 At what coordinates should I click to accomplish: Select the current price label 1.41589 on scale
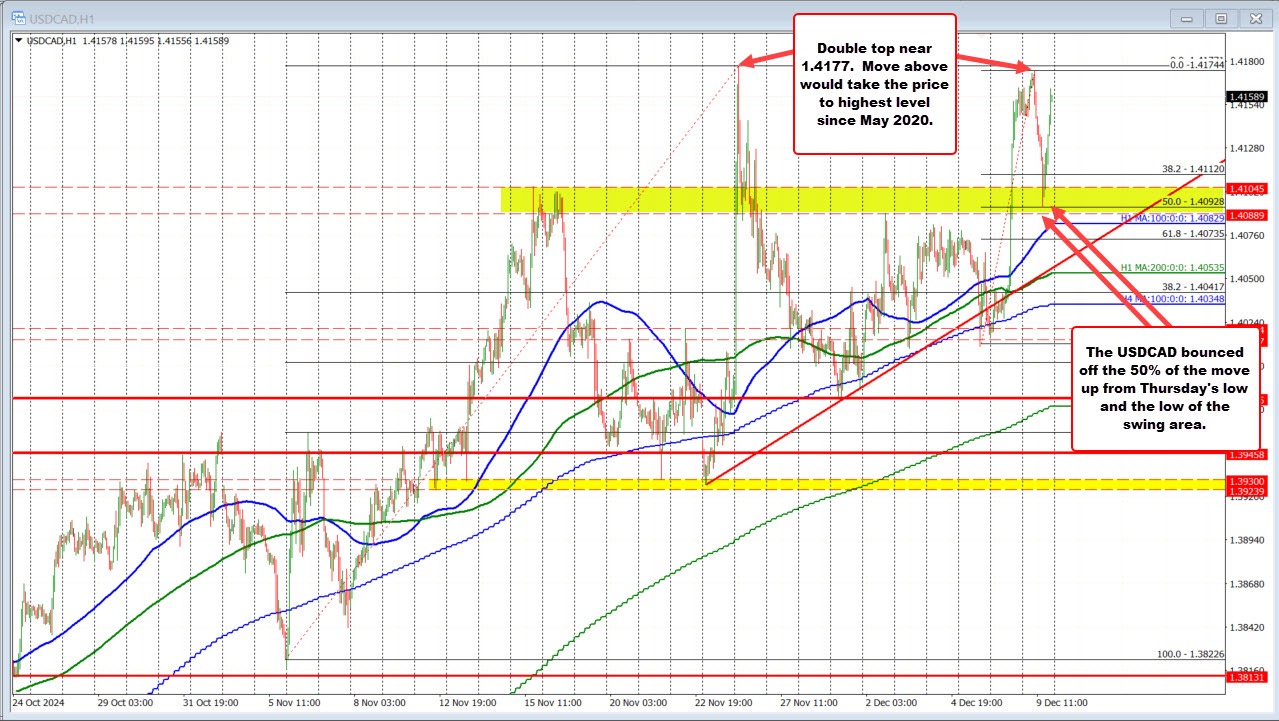pyautogui.click(x=1247, y=96)
